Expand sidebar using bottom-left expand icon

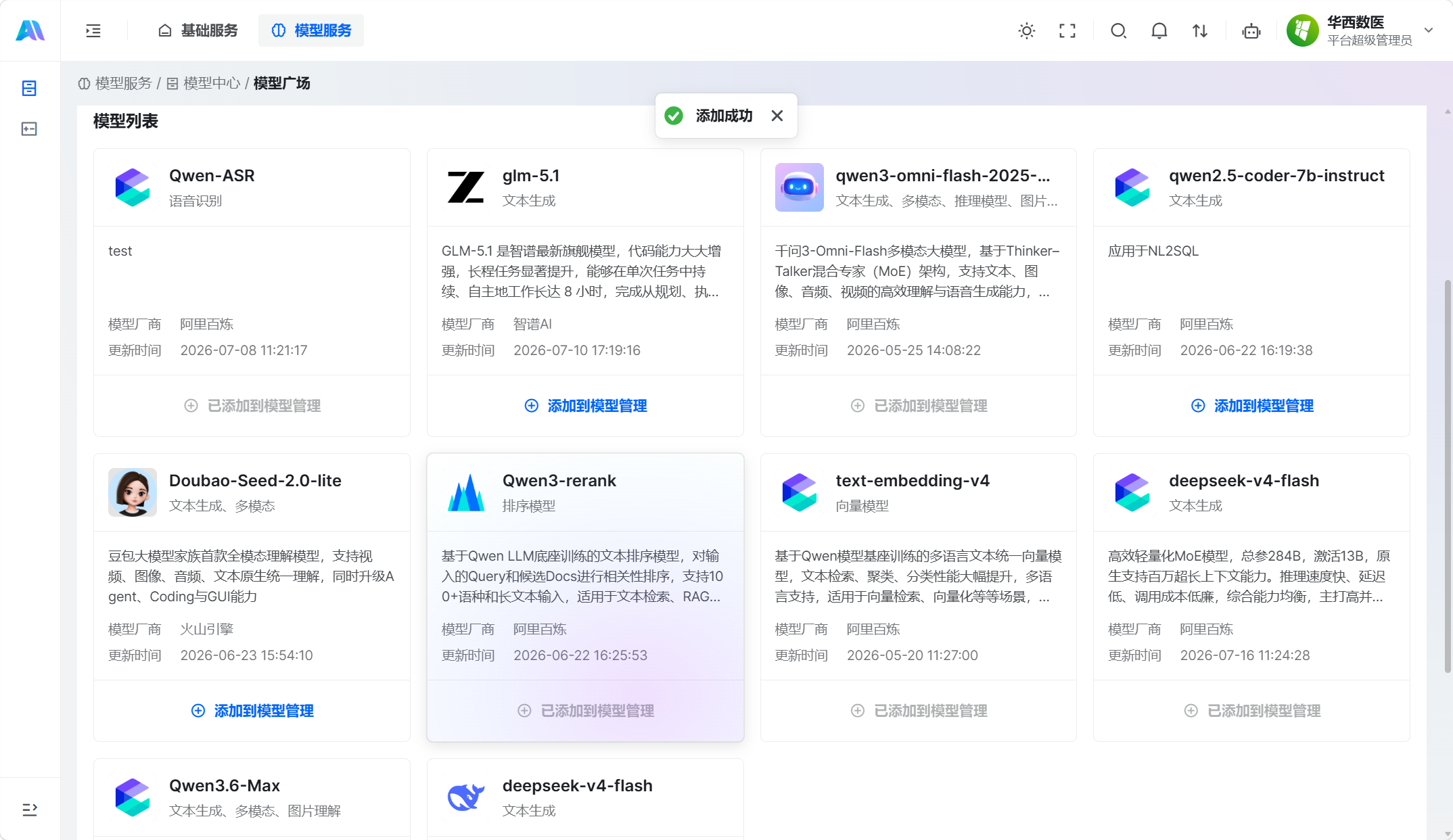pyautogui.click(x=29, y=809)
